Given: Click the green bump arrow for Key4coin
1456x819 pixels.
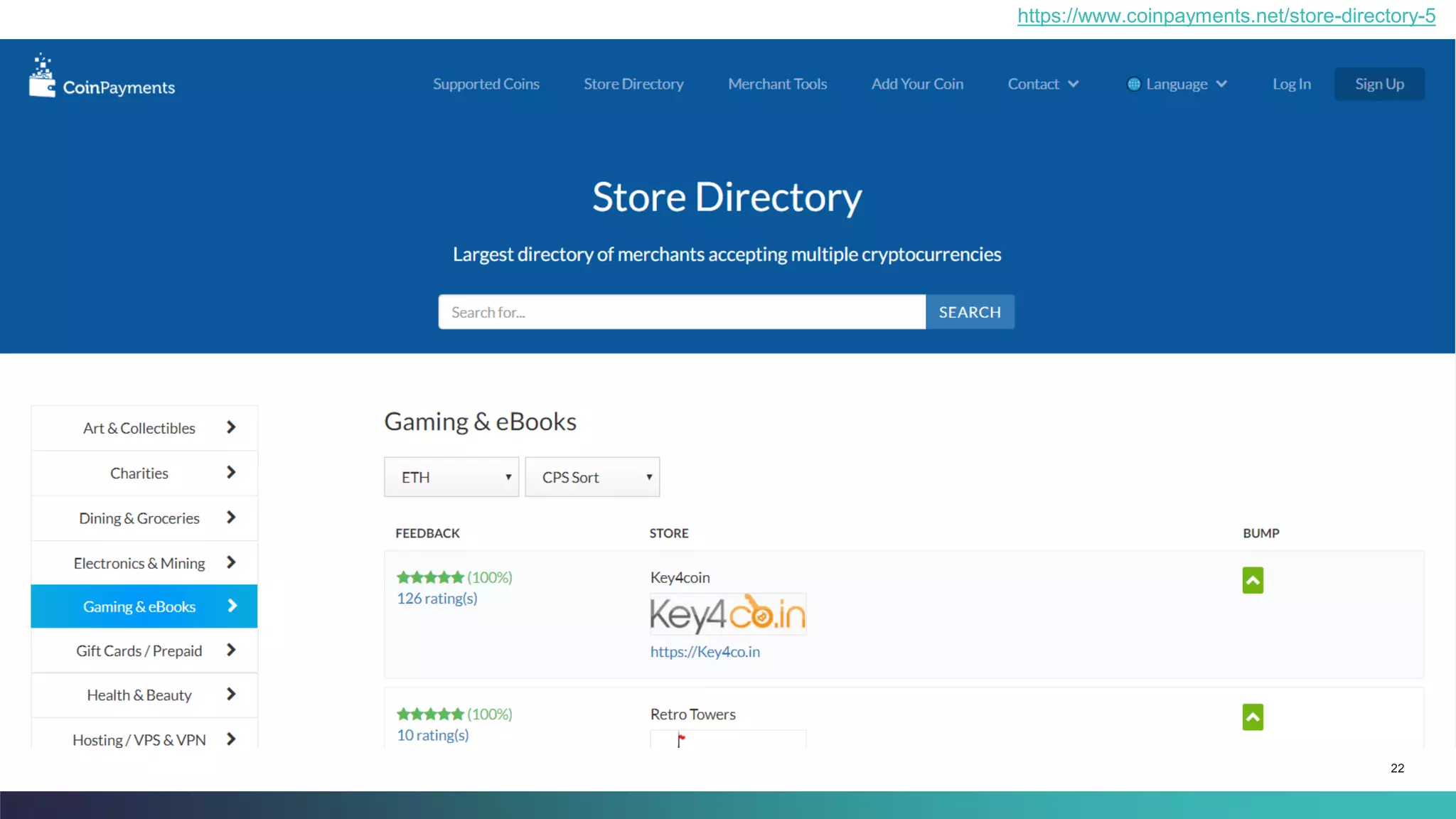Looking at the screenshot, I should pyautogui.click(x=1253, y=580).
